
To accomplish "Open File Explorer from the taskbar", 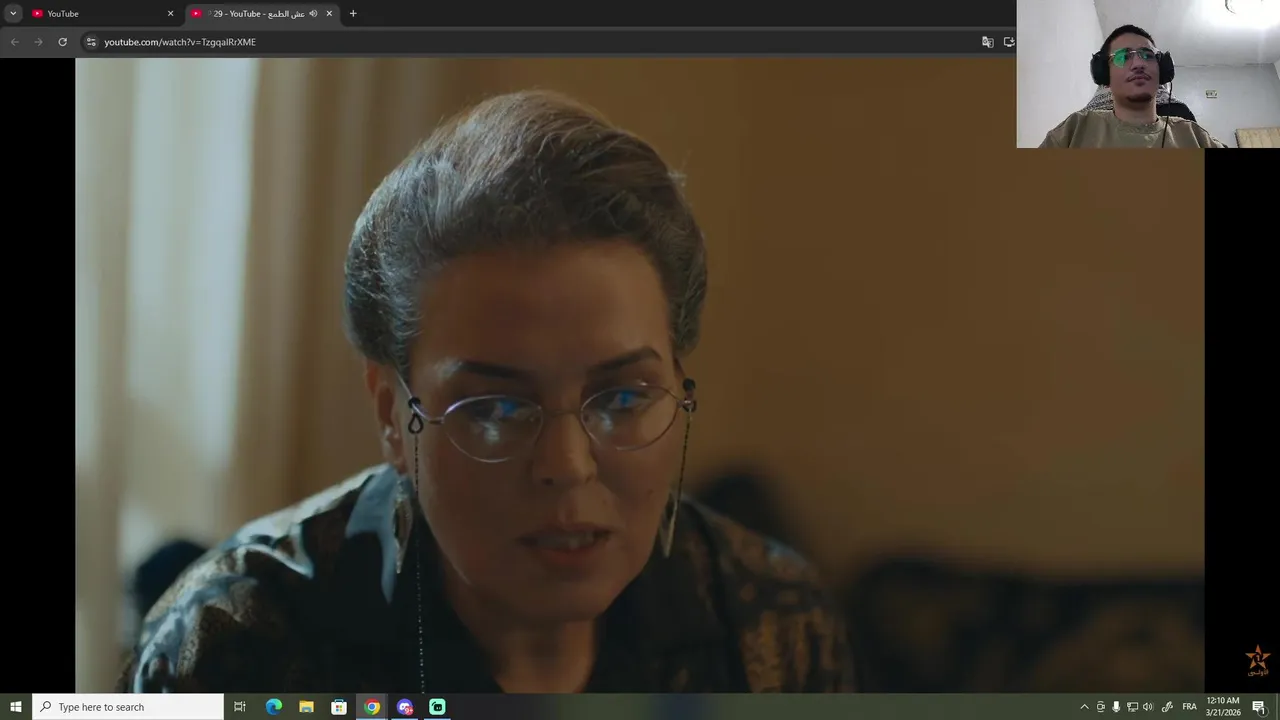I will coord(306,707).
